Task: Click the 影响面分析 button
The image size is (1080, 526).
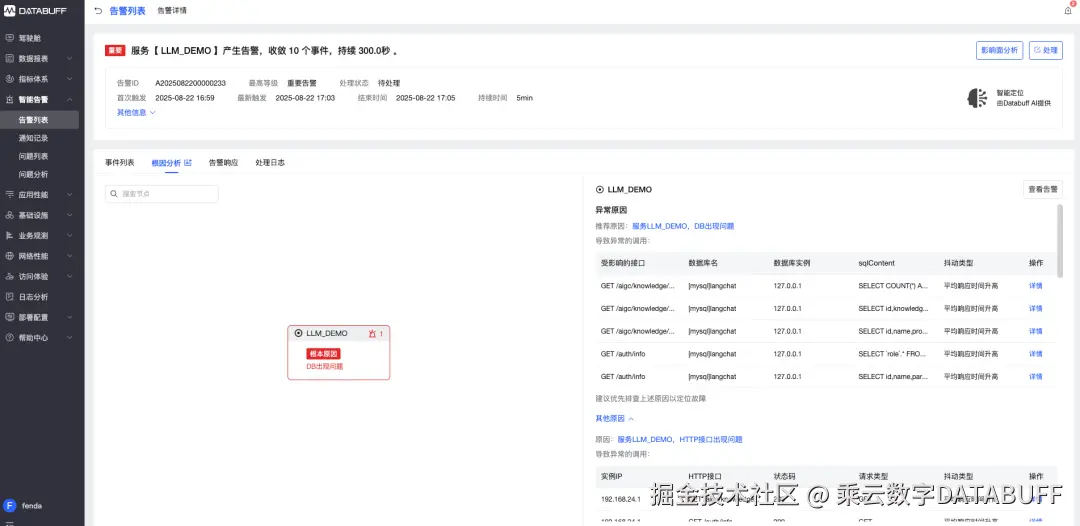Action: (999, 50)
